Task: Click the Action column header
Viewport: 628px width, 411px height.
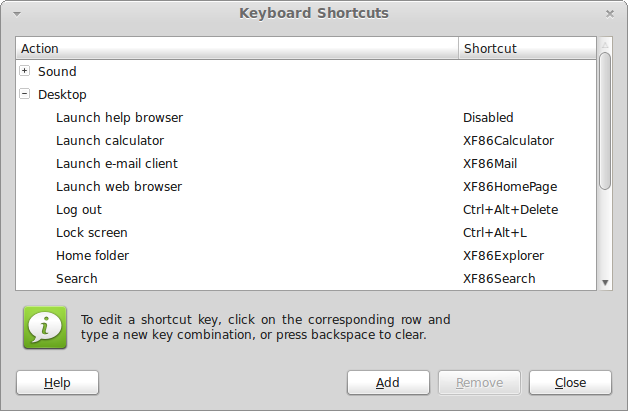Action: click(237, 48)
